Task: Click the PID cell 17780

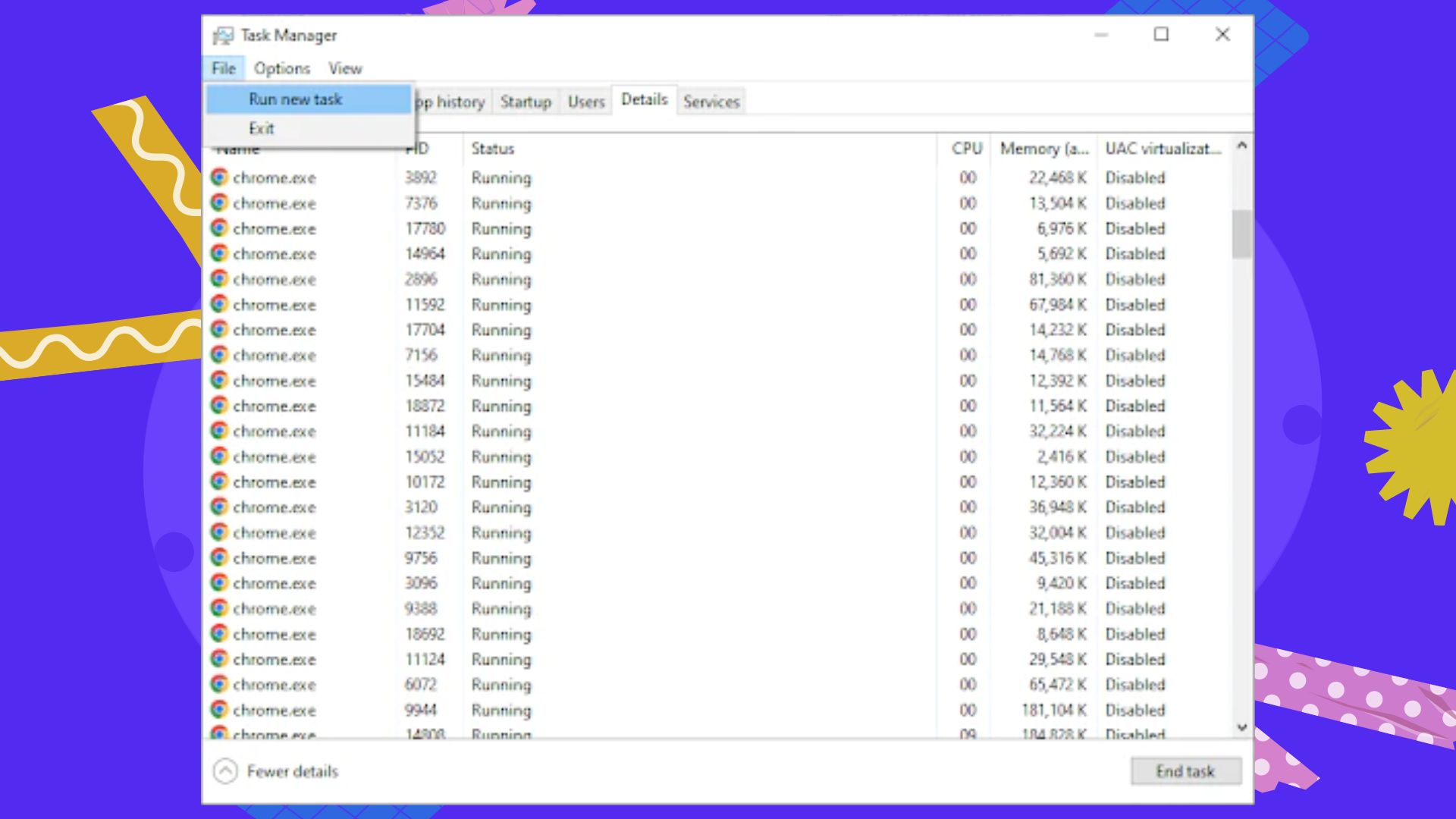Action: pos(425,228)
